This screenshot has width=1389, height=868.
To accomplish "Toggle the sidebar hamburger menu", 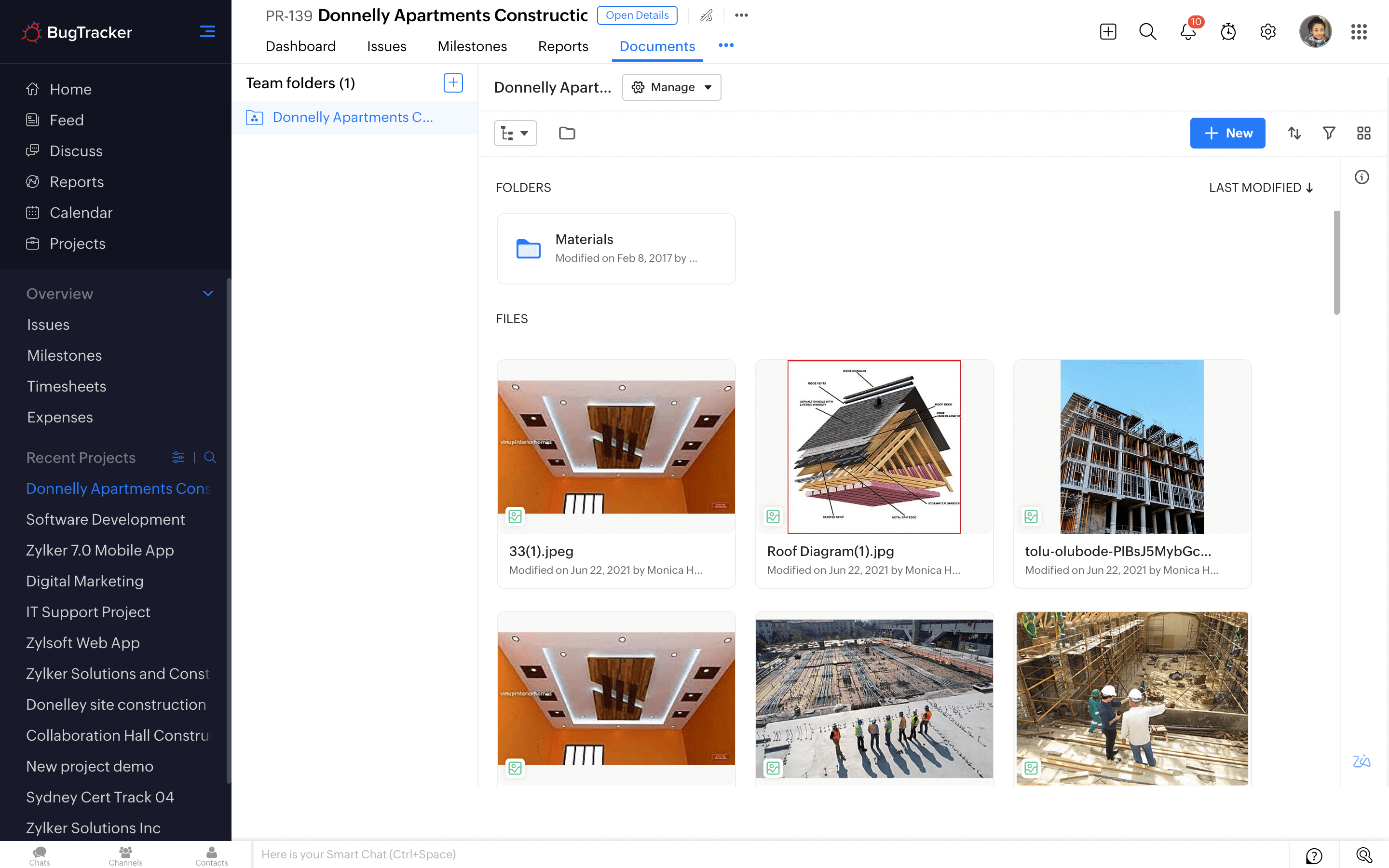I will click(207, 31).
